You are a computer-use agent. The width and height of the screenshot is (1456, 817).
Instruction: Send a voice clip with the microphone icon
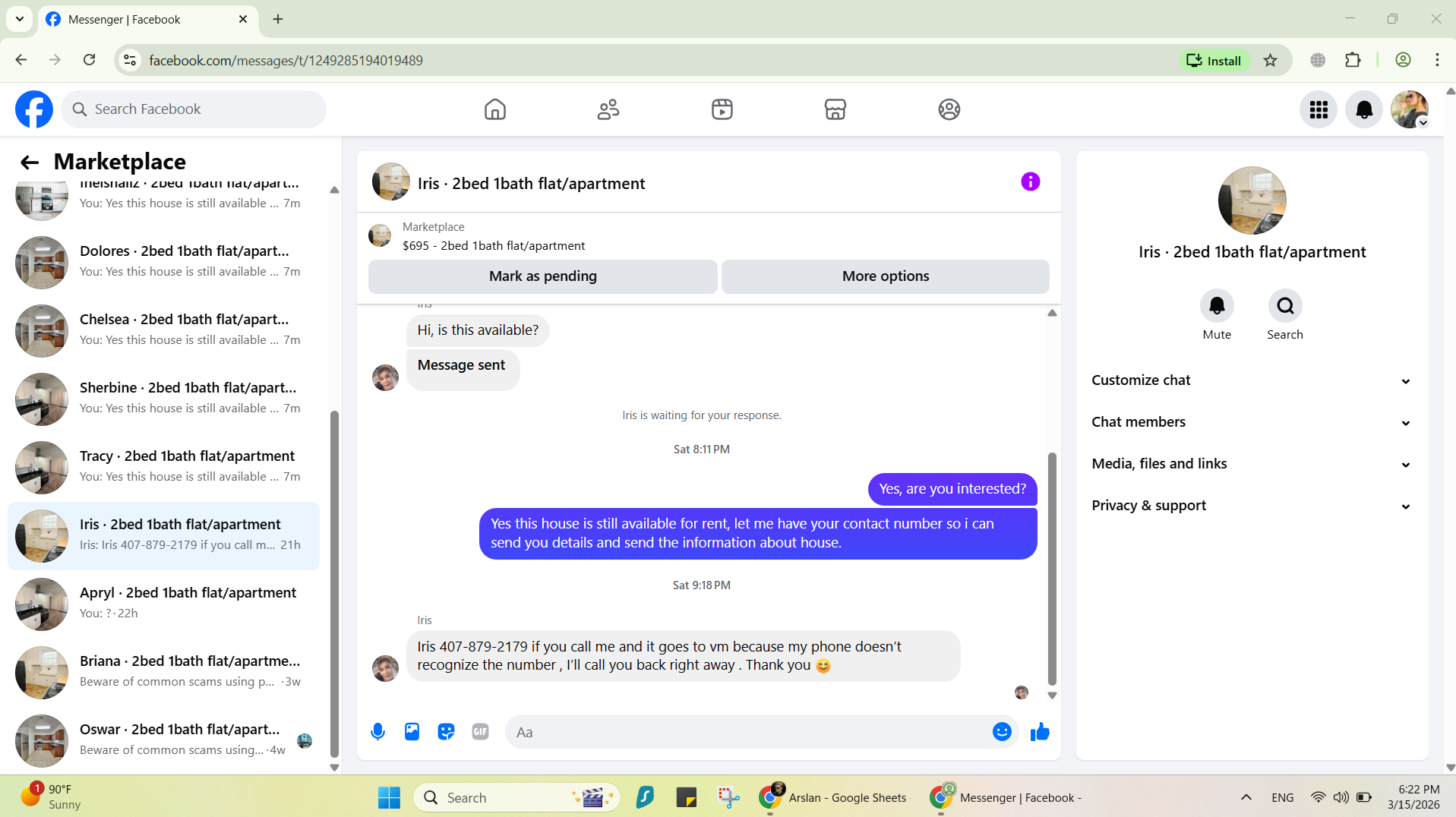click(x=377, y=732)
